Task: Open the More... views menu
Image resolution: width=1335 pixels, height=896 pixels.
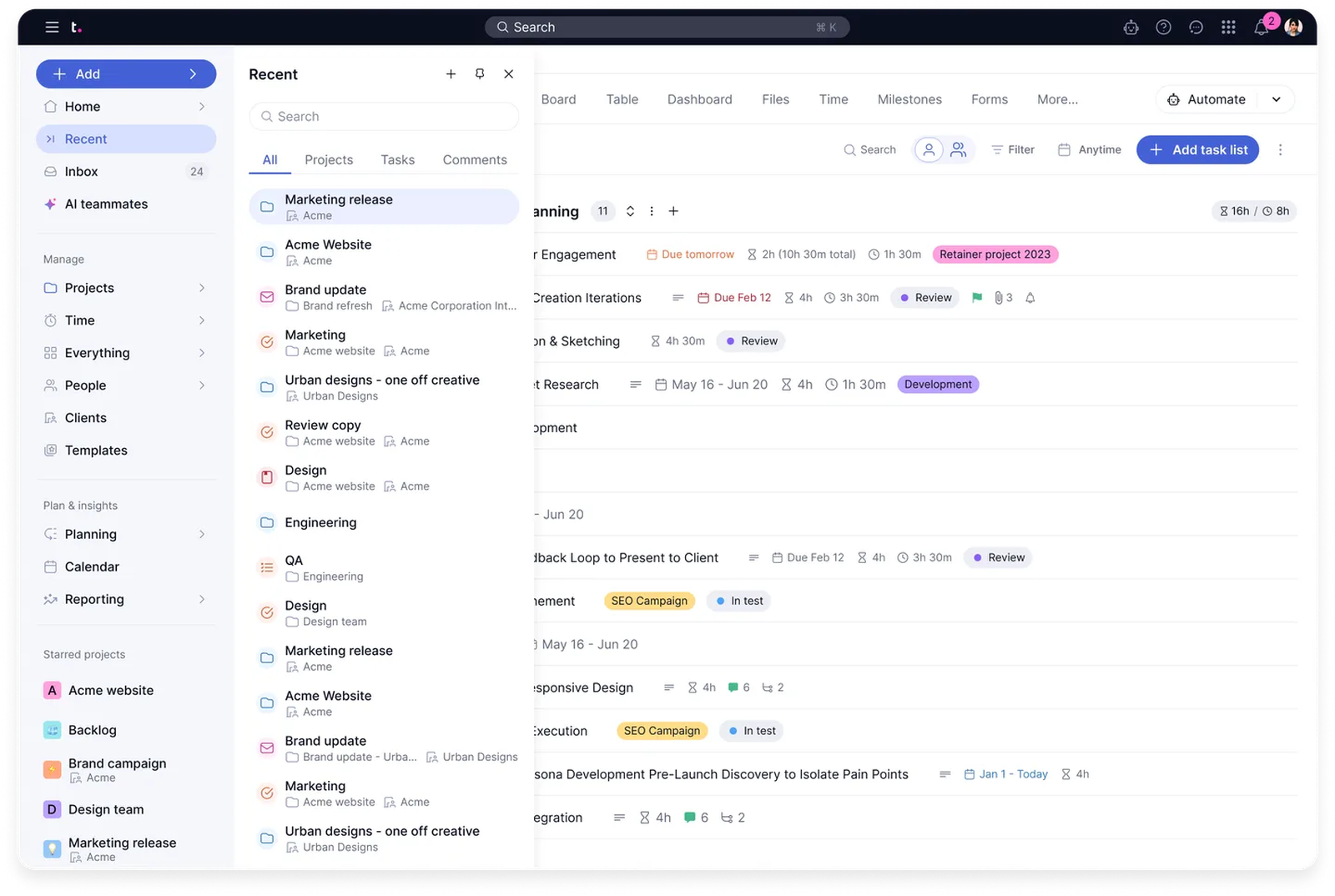Action: tap(1057, 100)
